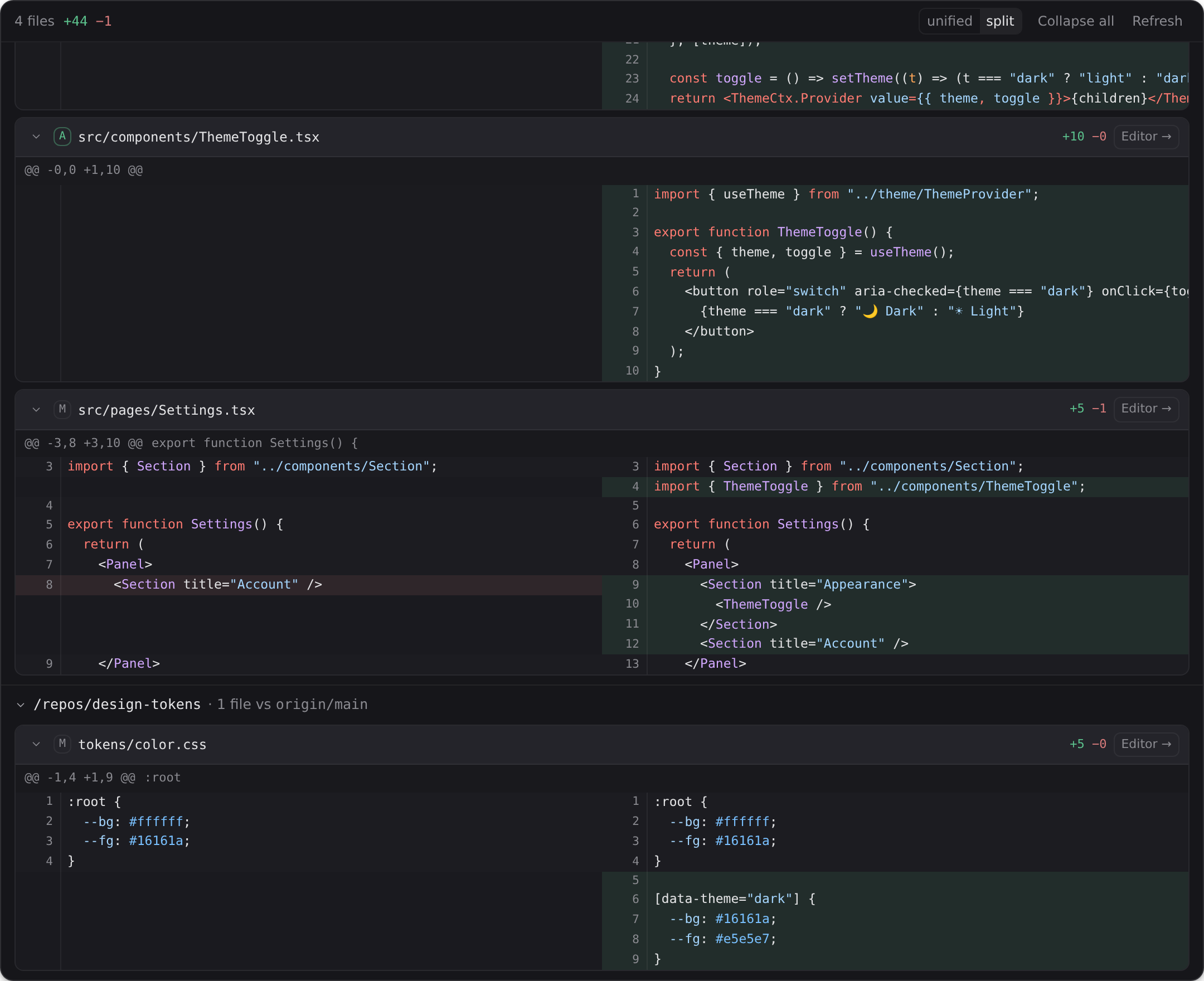Open tokens/color.css in Editor
This screenshot has height=981, width=1204.
pos(1146,744)
